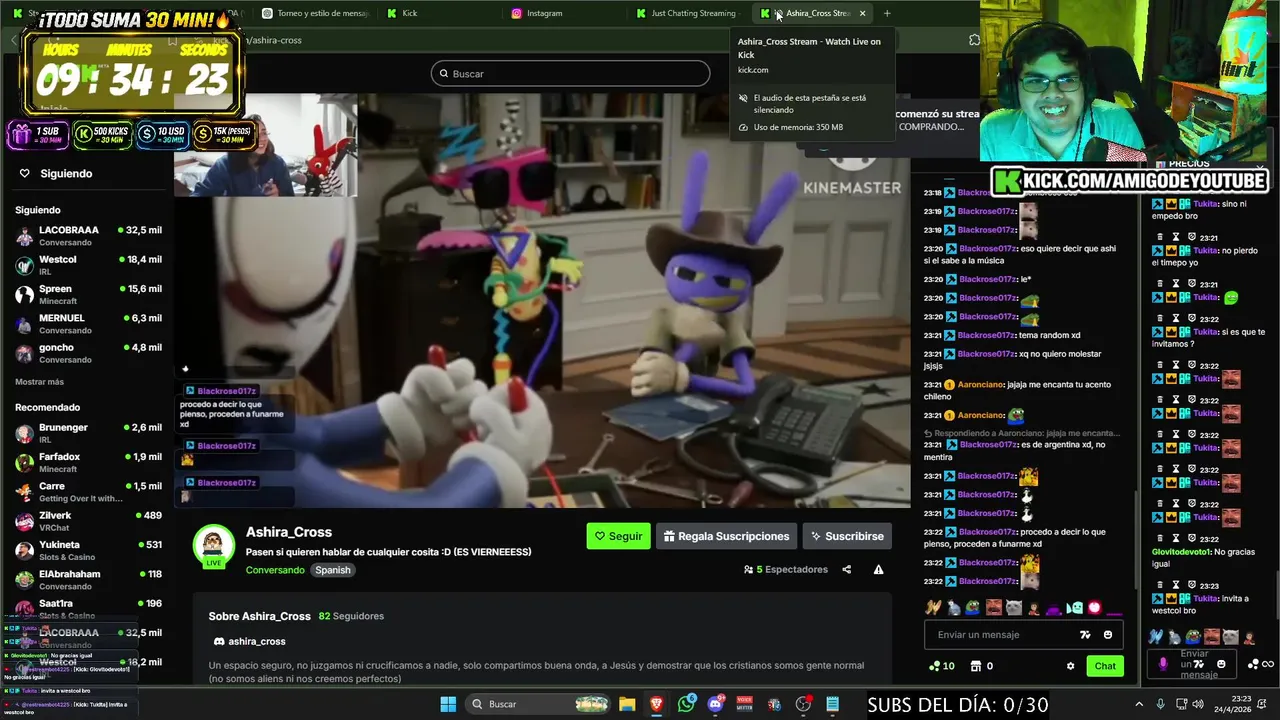Open WhatsApp from taskbar
The width and height of the screenshot is (1280, 720).
point(686,704)
